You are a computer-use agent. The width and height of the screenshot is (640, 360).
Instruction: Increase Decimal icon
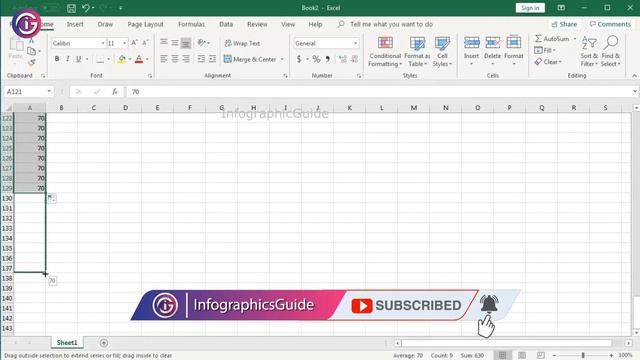point(342,59)
